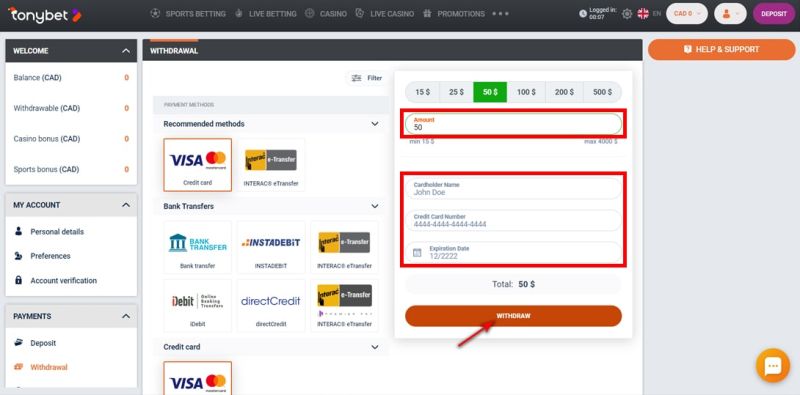The height and width of the screenshot is (395, 800).
Task: Choose Bank transfer method
Action: click(x=197, y=248)
